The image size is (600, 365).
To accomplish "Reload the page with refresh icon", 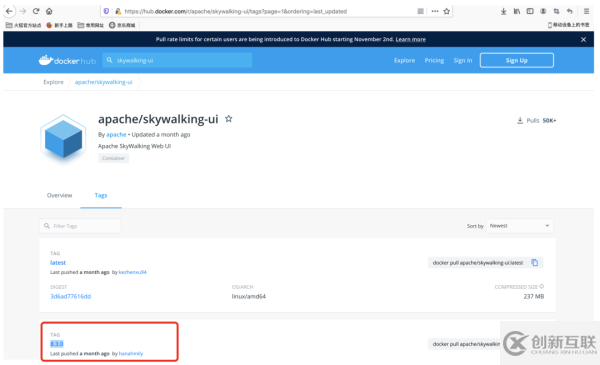I will (x=36, y=11).
